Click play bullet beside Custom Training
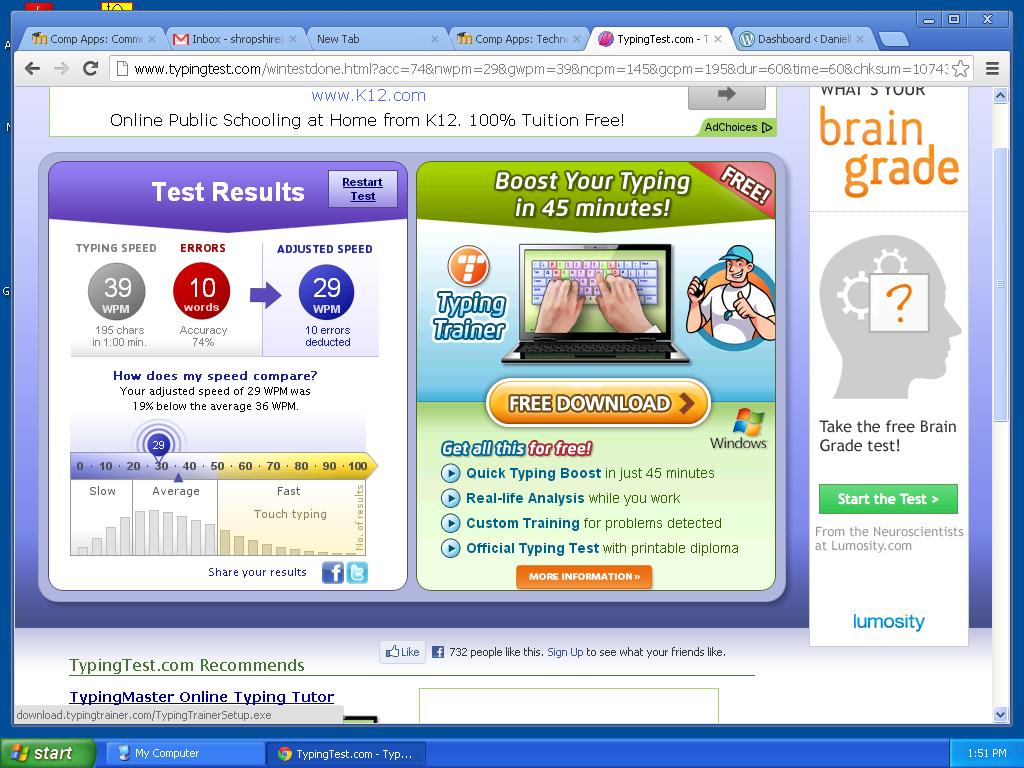 pos(450,523)
